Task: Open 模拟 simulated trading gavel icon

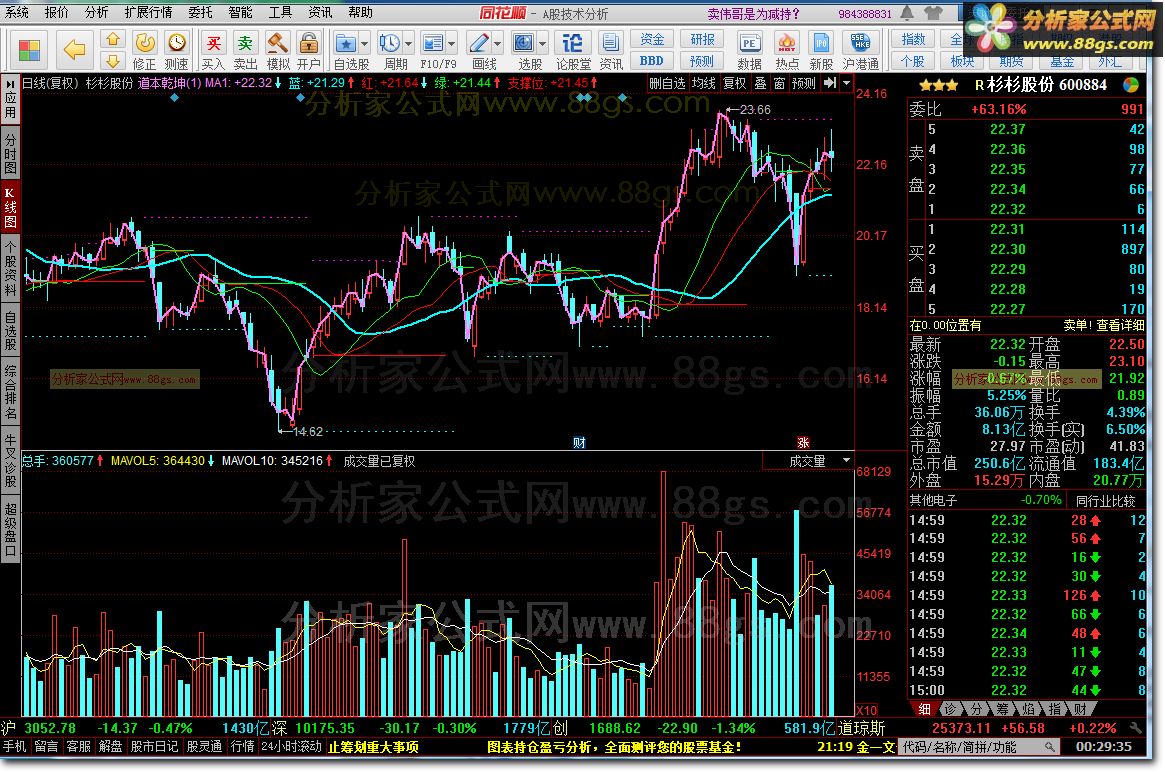Action: click(277, 42)
